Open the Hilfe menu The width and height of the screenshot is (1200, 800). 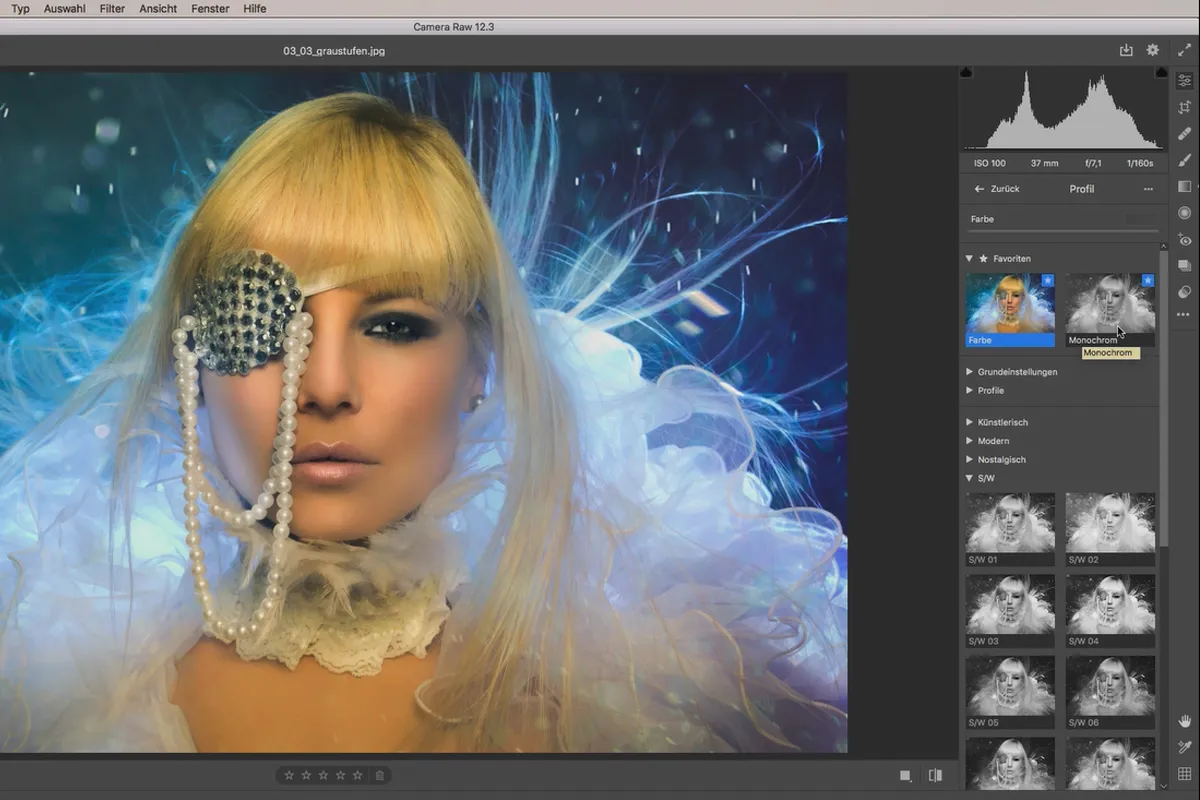pyautogui.click(x=255, y=8)
